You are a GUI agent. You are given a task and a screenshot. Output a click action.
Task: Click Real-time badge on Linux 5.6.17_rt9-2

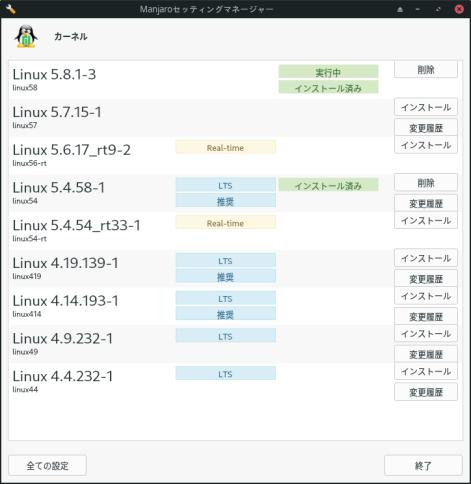point(226,147)
